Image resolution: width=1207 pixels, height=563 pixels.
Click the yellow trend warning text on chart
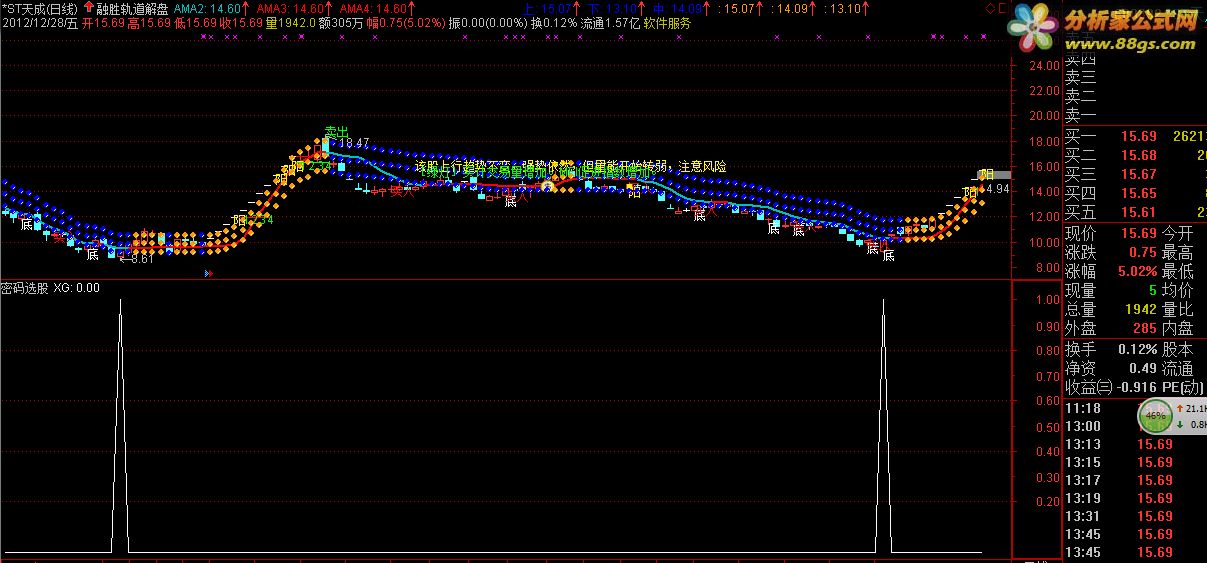click(570, 166)
